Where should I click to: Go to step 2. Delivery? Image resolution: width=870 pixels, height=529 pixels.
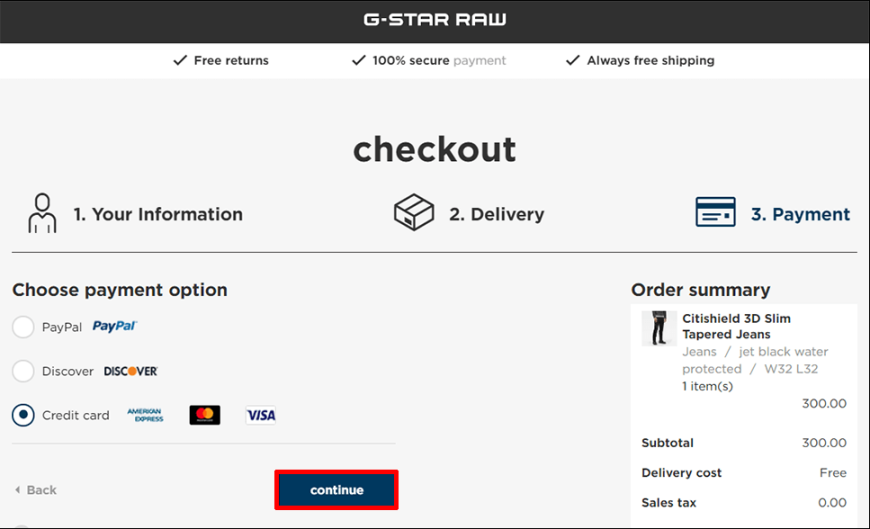497,214
